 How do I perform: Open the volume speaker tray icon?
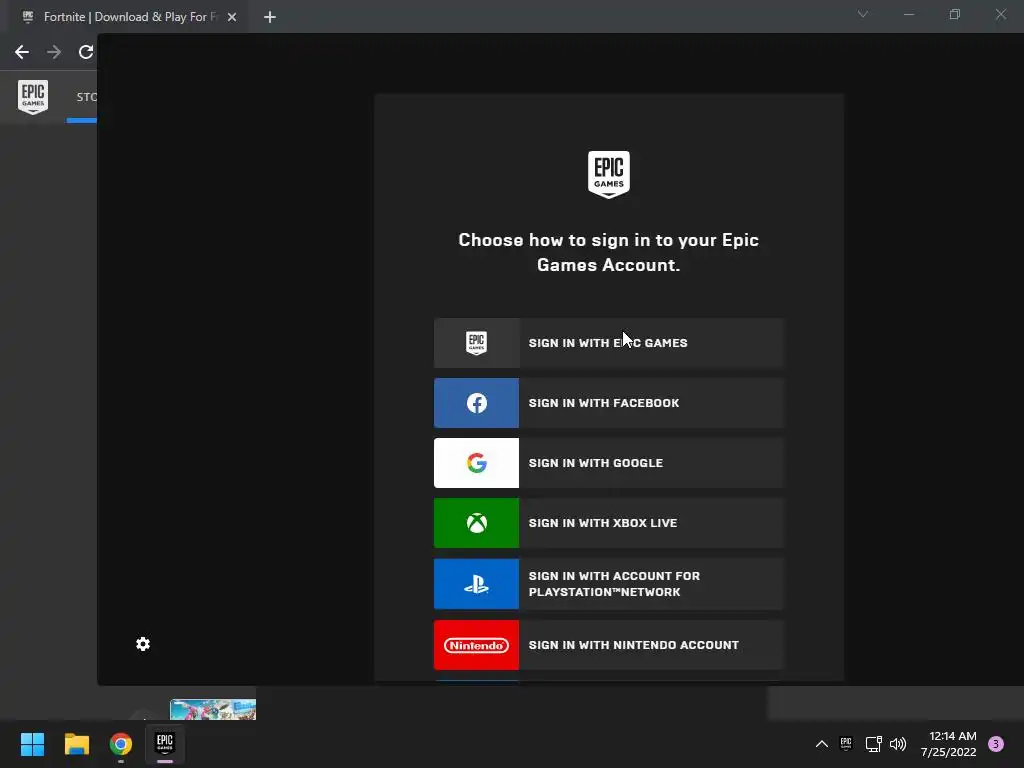[898, 744]
